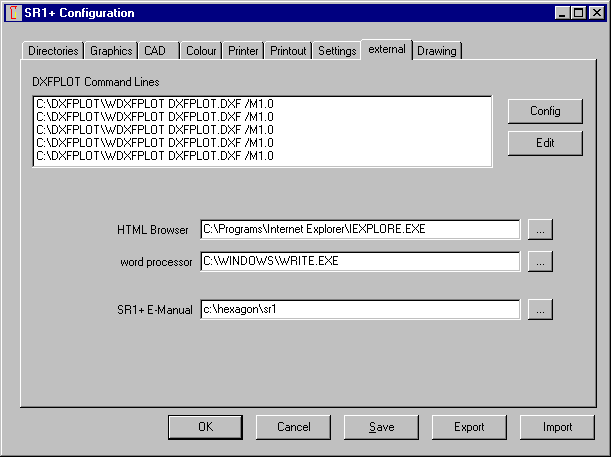This screenshot has width=611, height=457.
Task: Click the SR1+ application icon in title bar
Action: tap(13, 13)
